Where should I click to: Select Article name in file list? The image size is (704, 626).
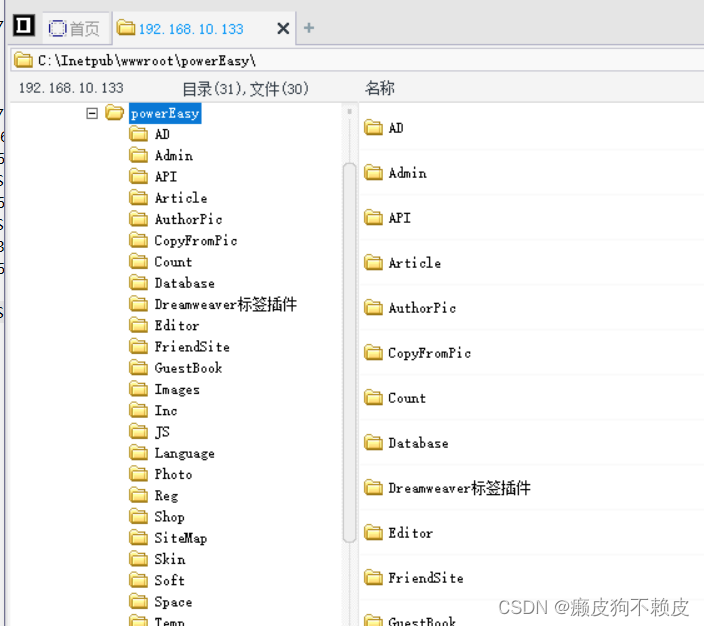pyautogui.click(x=415, y=263)
